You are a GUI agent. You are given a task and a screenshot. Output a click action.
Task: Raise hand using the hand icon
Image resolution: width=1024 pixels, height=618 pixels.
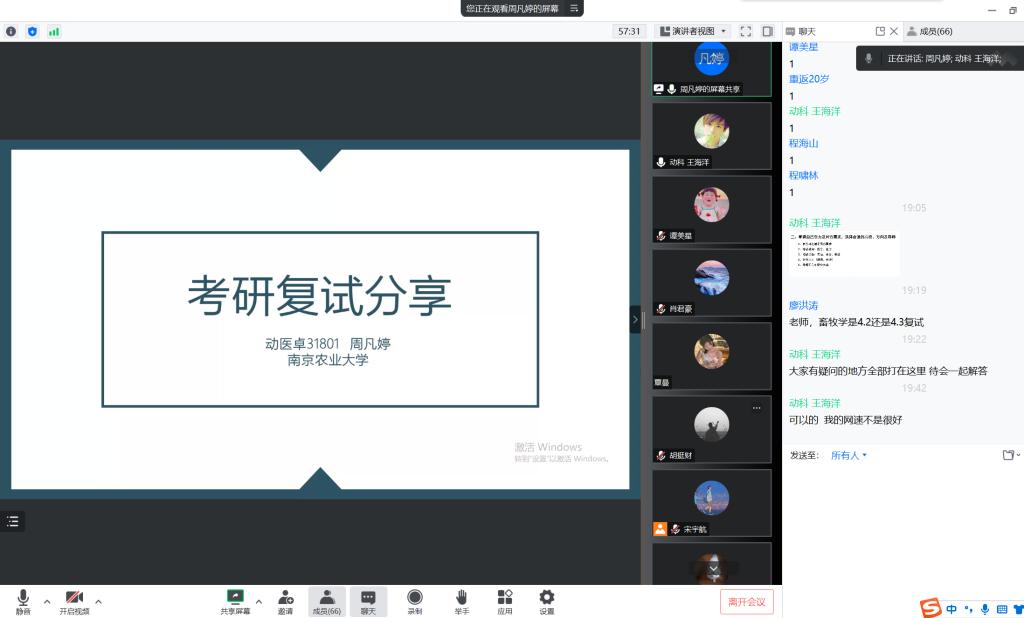(461, 598)
